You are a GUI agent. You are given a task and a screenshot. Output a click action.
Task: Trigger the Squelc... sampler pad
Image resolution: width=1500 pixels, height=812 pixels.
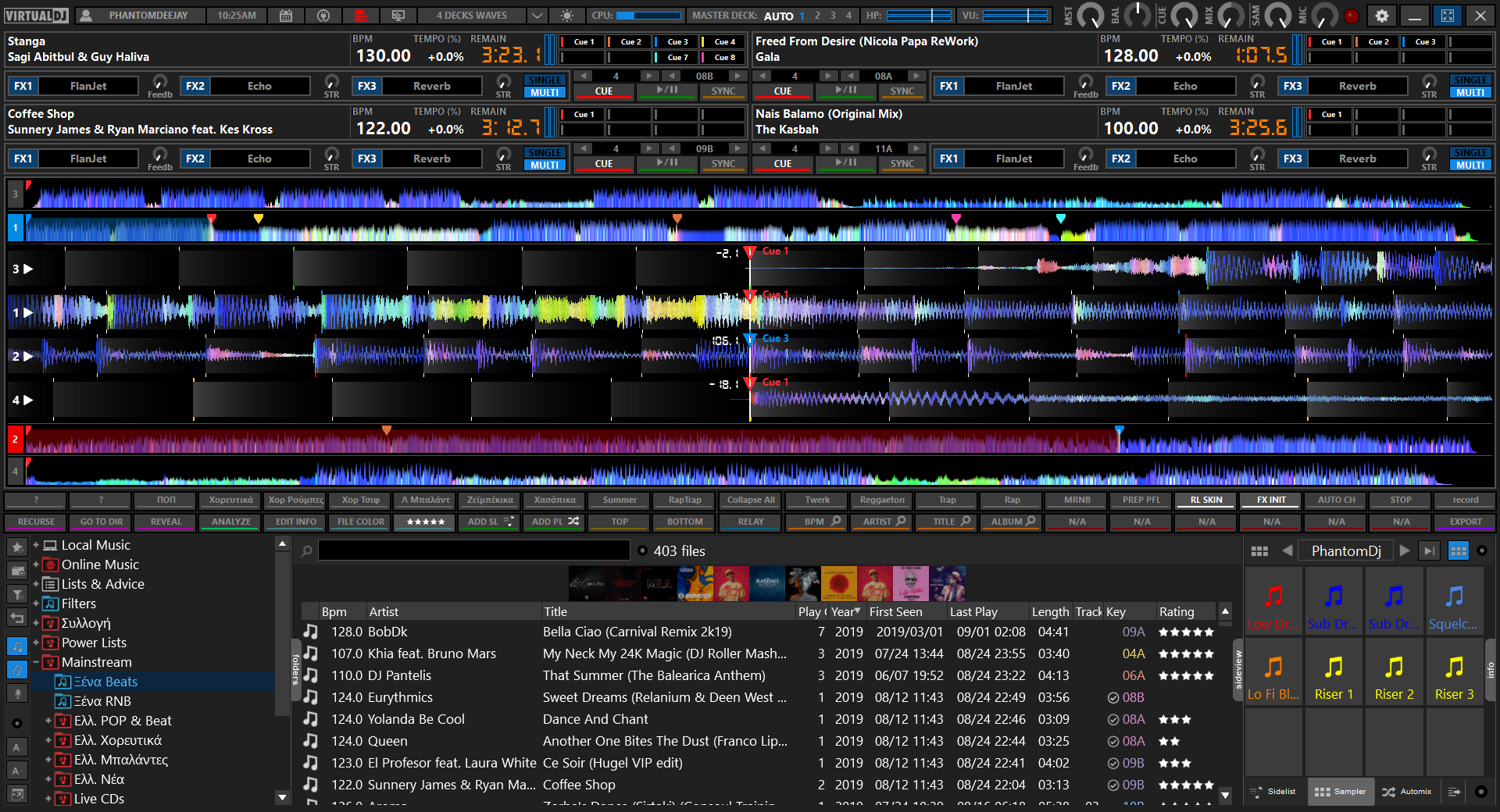pyautogui.click(x=1454, y=602)
